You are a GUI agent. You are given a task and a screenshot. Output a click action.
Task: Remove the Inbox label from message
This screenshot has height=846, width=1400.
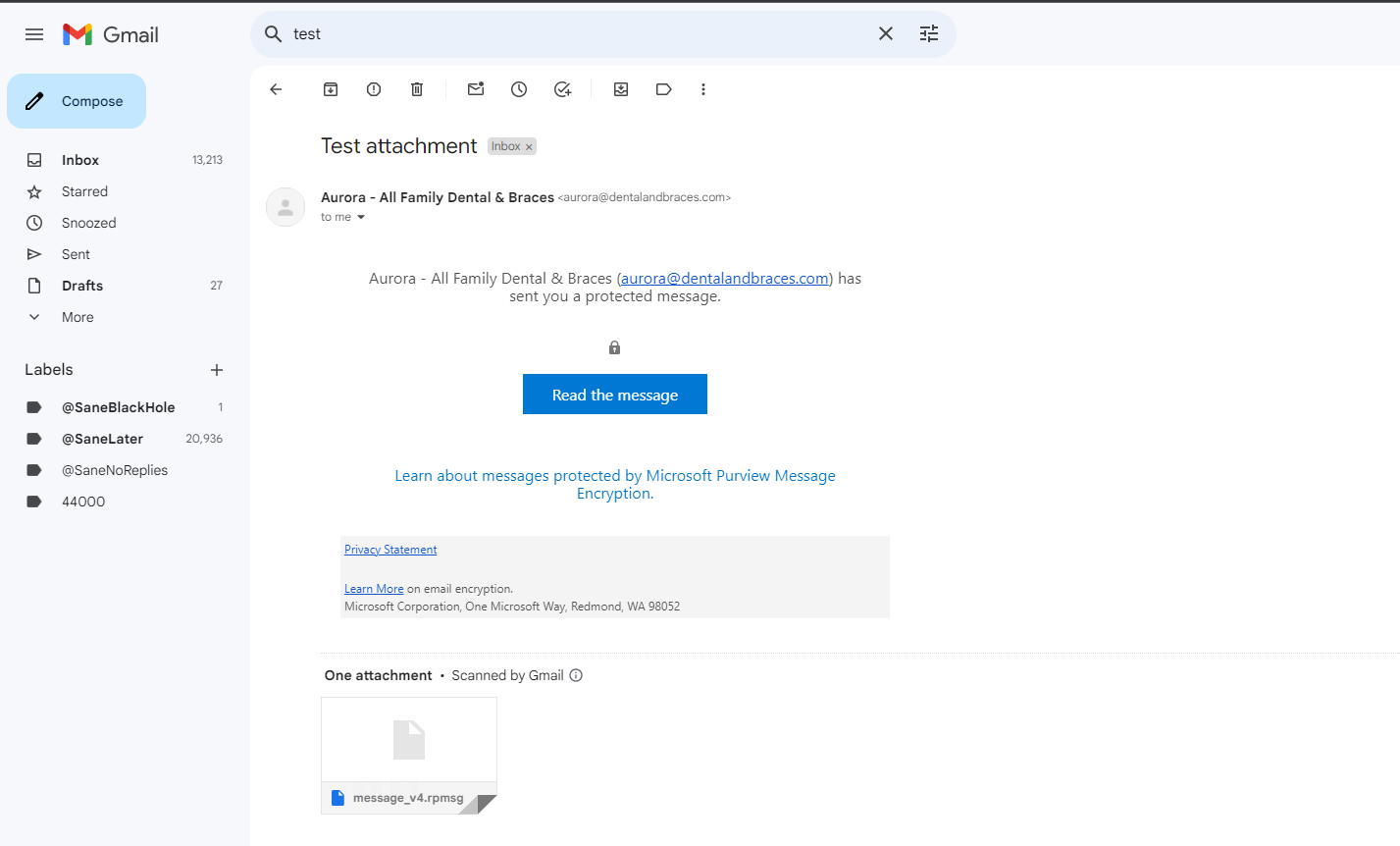(529, 147)
